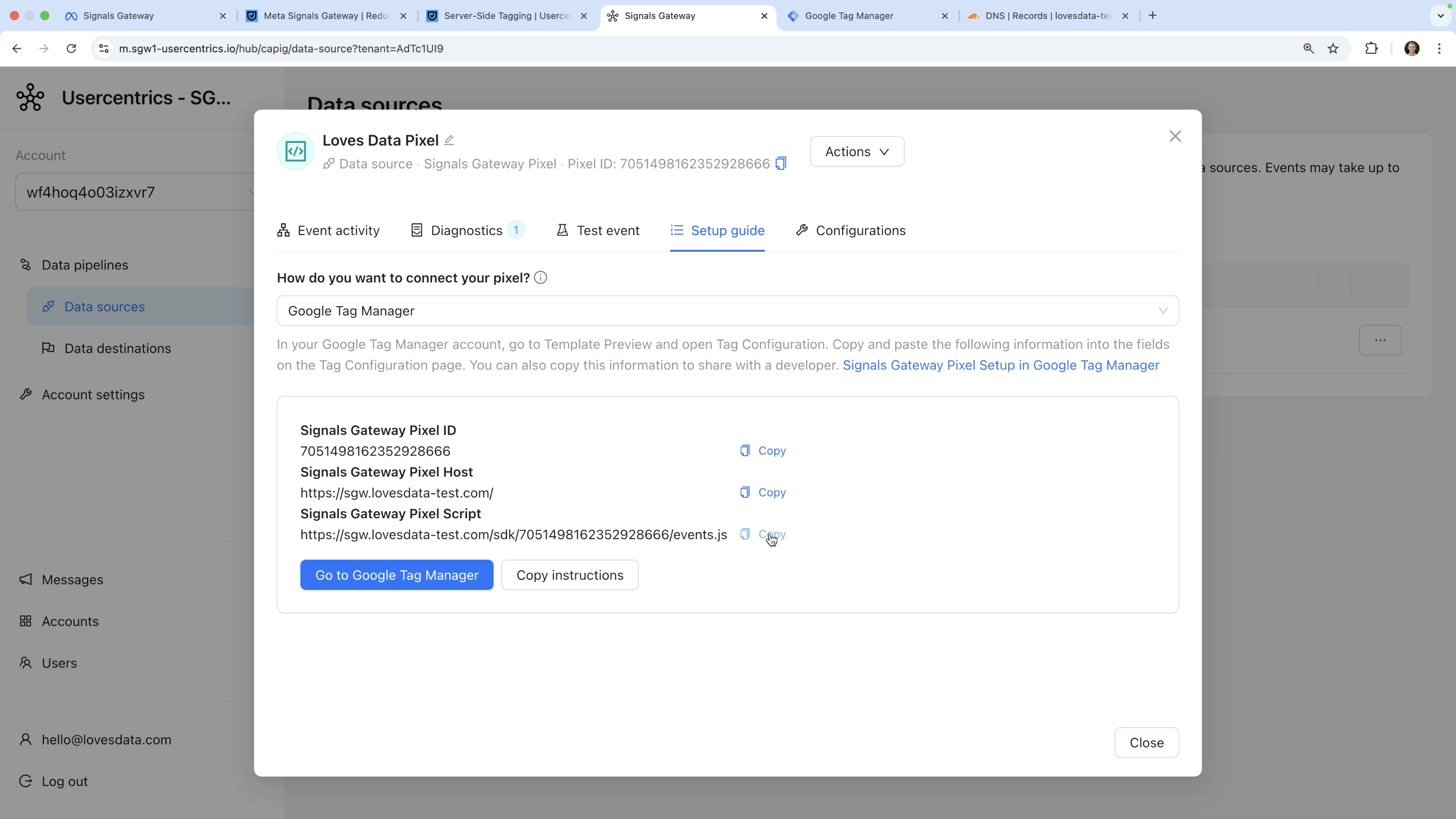Copy the Pixel ID in the modal header

tap(780, 163)
